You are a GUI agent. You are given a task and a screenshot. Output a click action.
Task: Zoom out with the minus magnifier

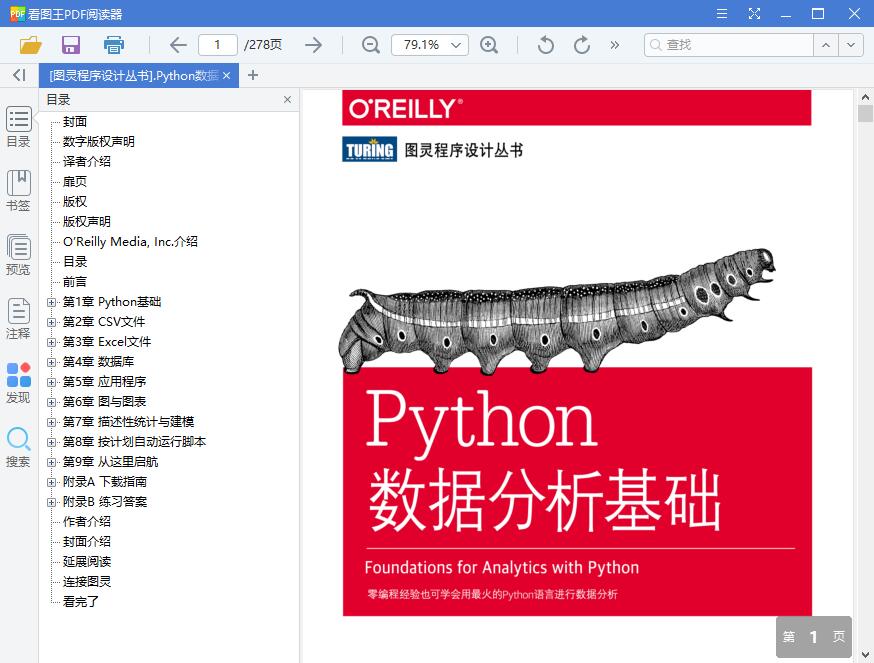371,45
